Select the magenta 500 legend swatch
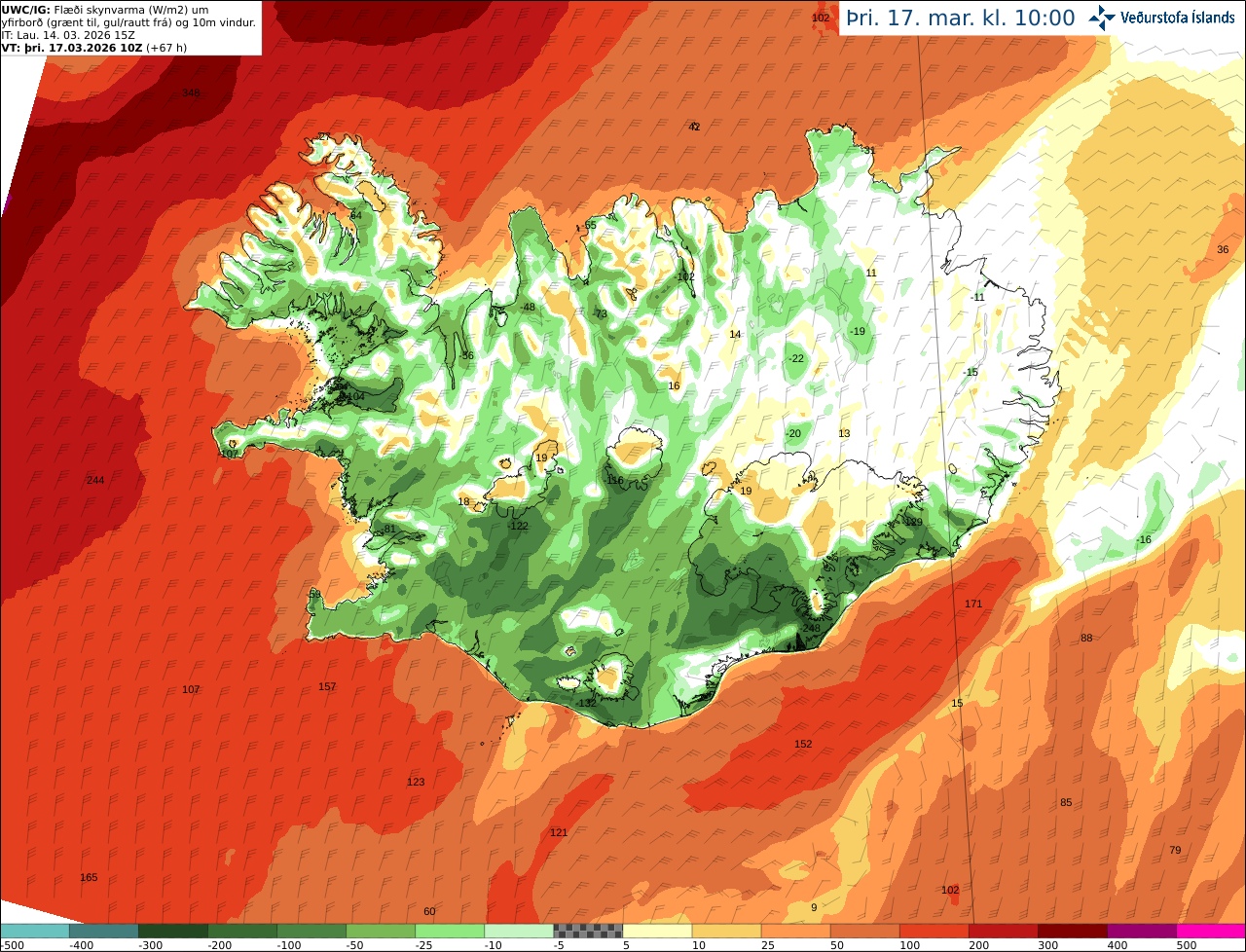1246x952 pixels. 1210,931
